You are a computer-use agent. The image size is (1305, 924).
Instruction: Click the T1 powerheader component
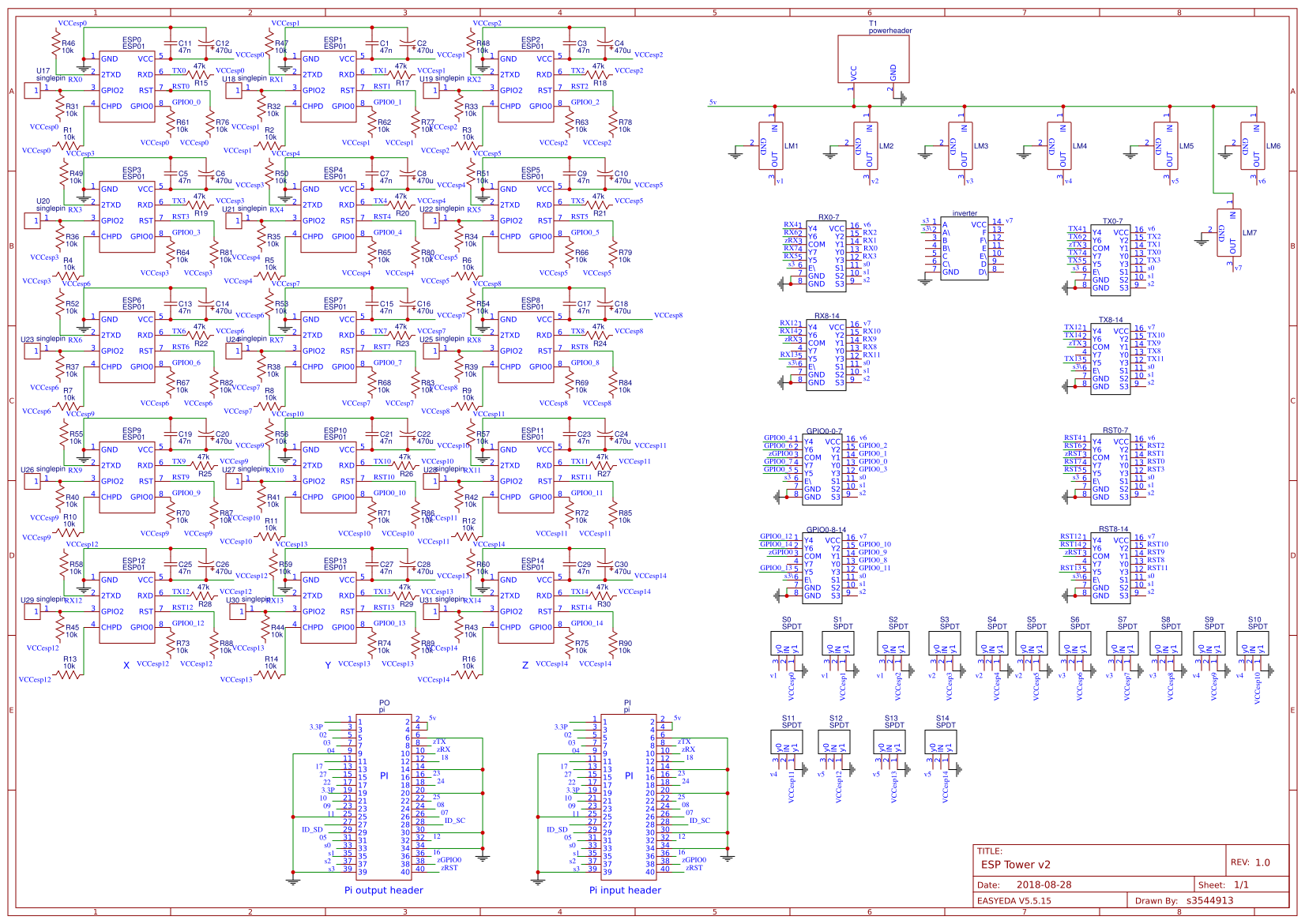(874, 58)
